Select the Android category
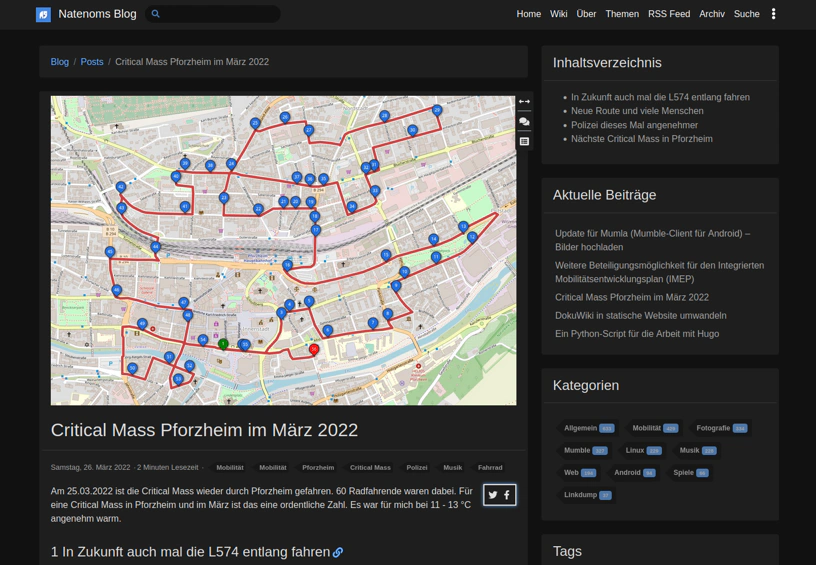The height and width of the screenshot is (565, 816). [633, 473]
